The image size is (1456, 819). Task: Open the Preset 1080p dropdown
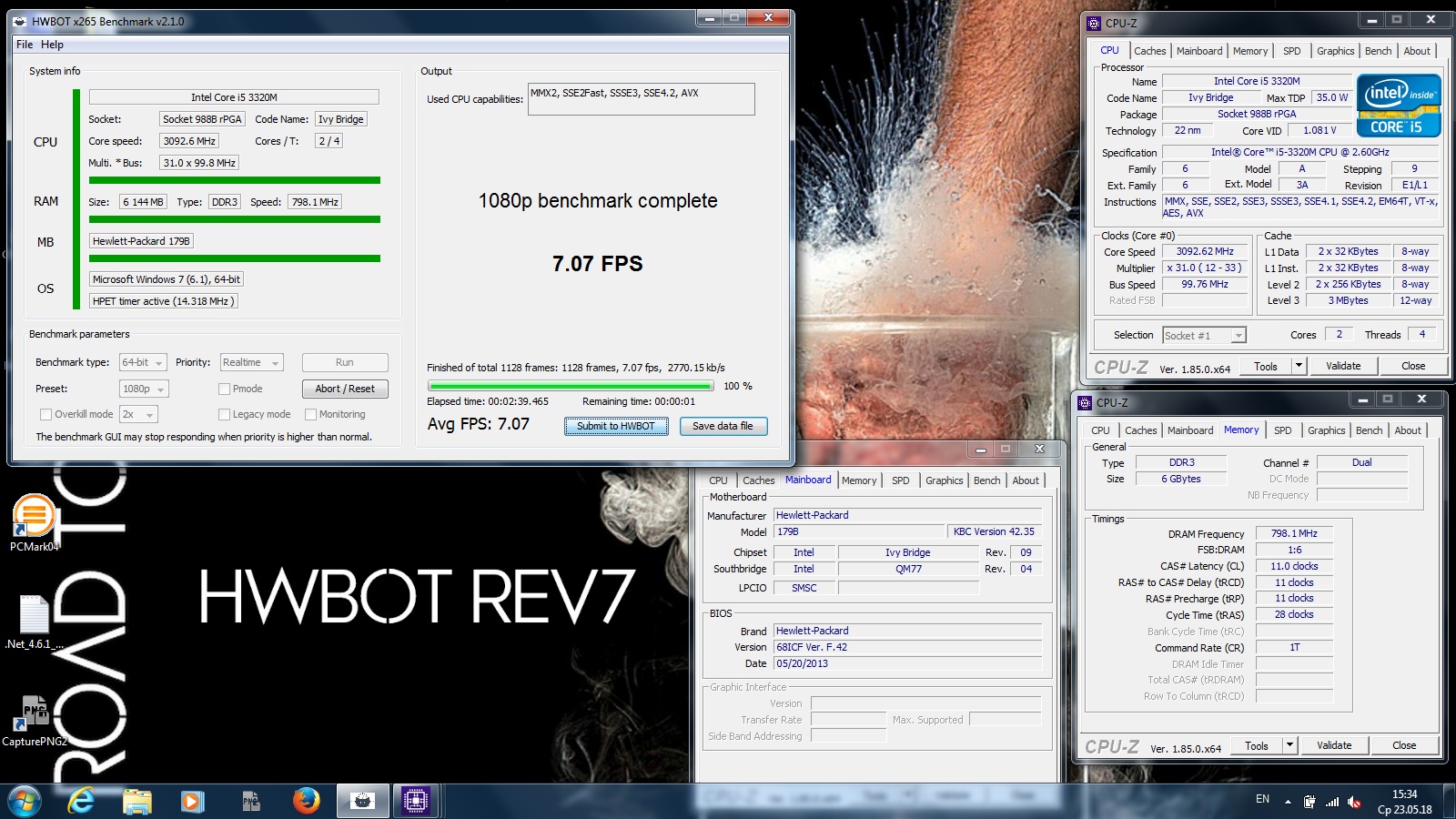(x=144, y=389)
